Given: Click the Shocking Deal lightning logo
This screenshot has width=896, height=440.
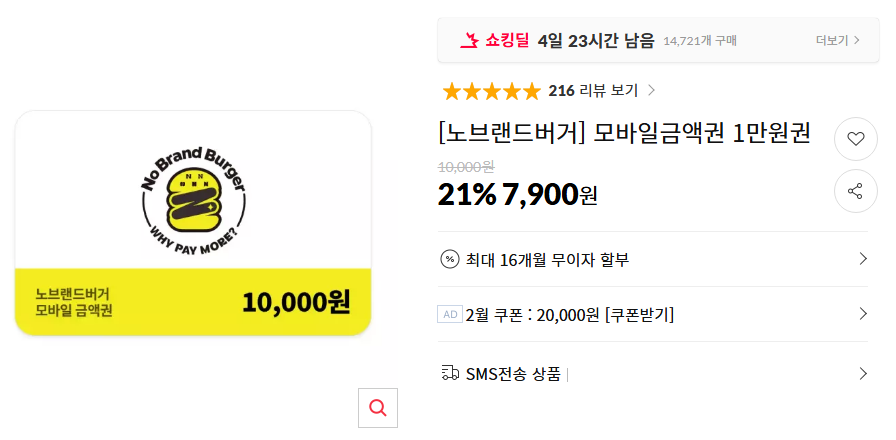Looking at the screenshot, I should click(x=469, y=40).
